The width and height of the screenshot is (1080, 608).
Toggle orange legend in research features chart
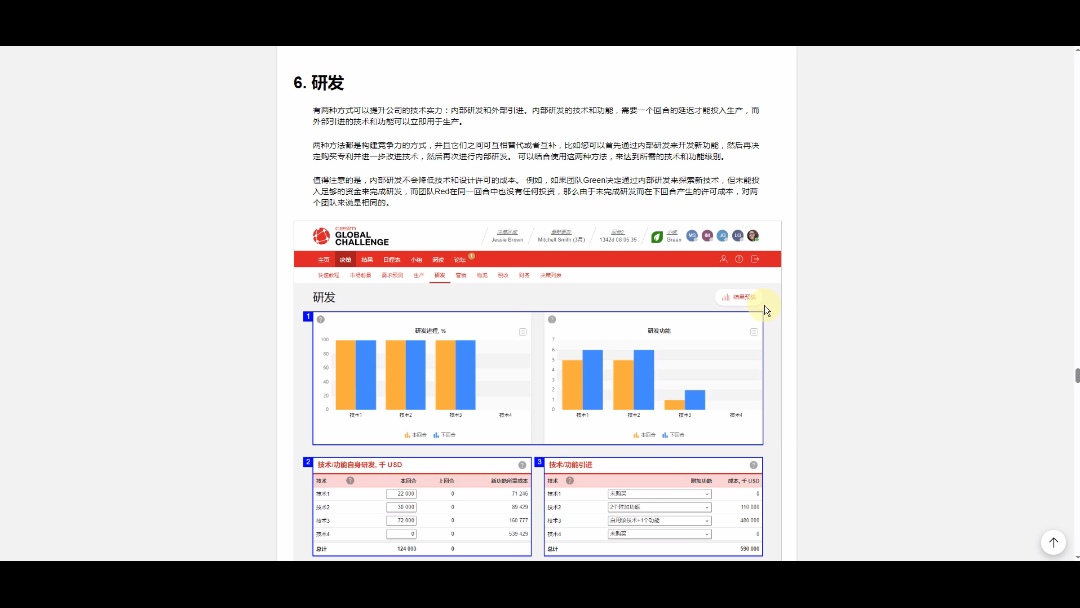(645, 435)
